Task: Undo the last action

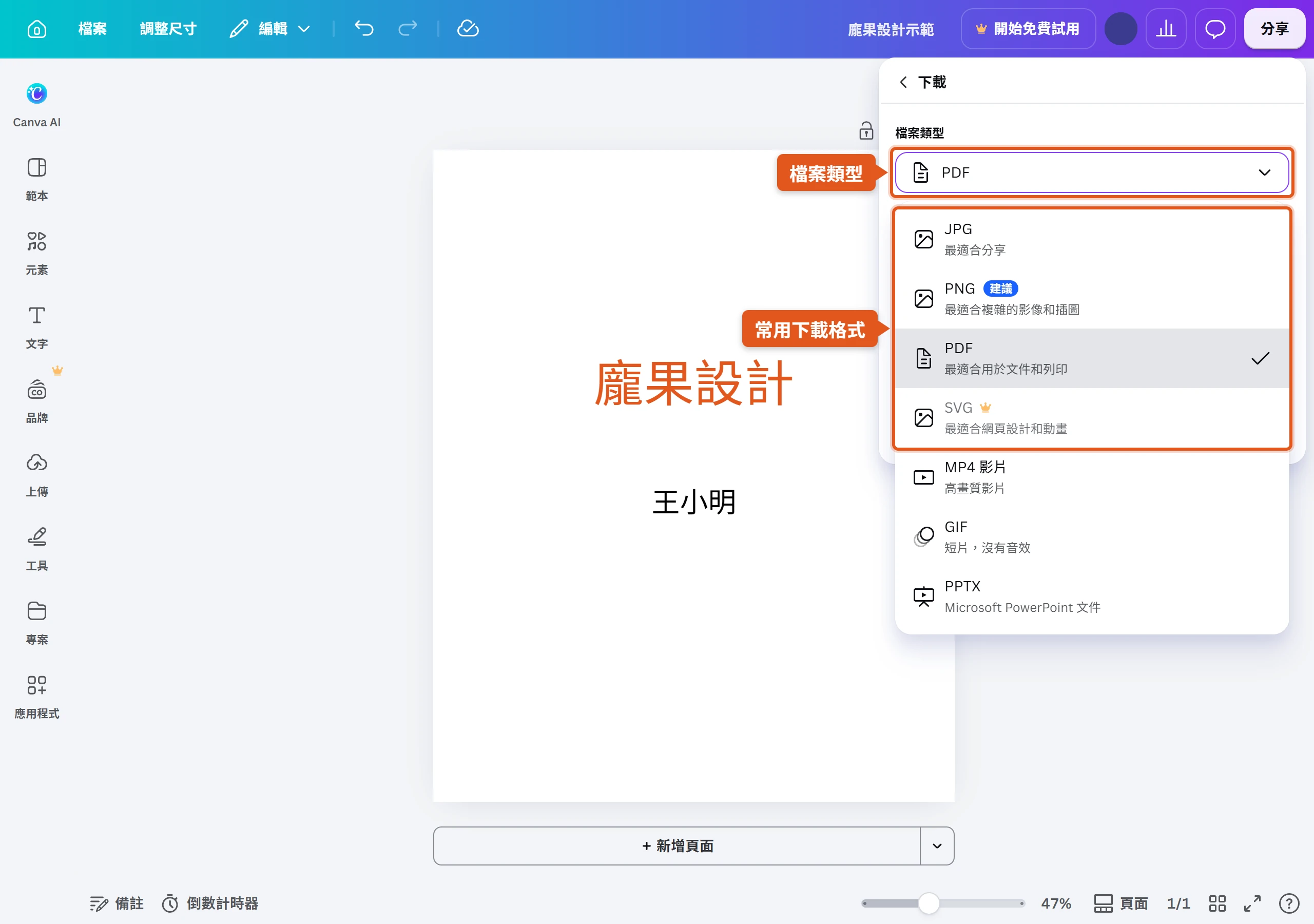Action: click(x=364, y=29)
